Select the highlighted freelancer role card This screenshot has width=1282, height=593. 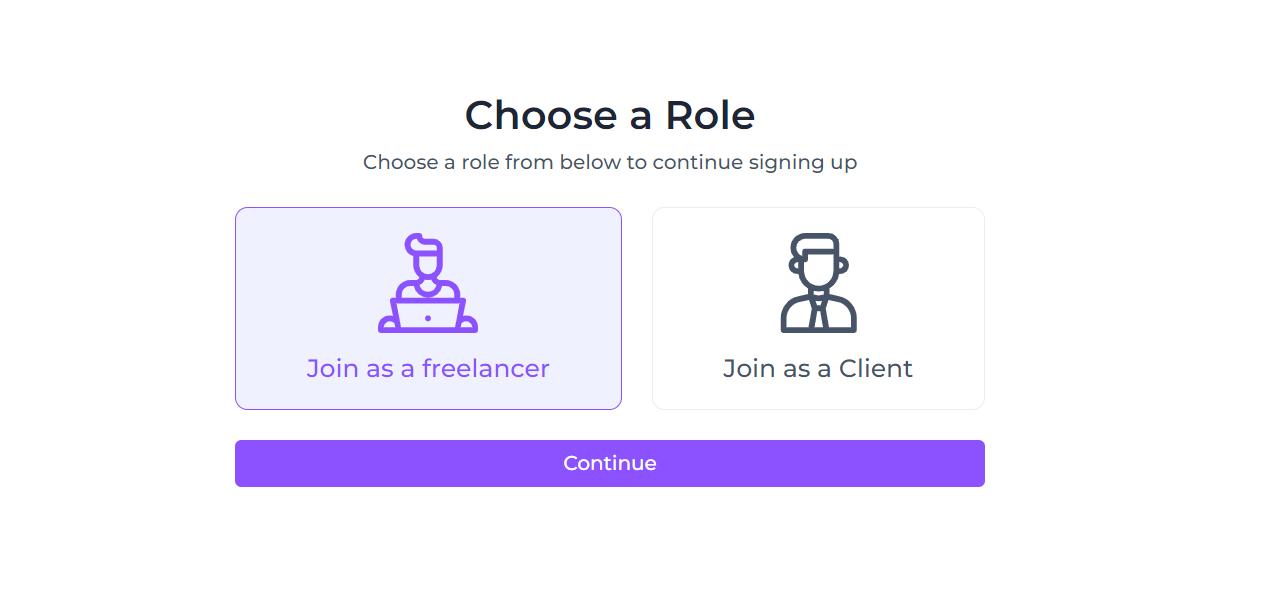pyautogui.click(x=428, y=308)
